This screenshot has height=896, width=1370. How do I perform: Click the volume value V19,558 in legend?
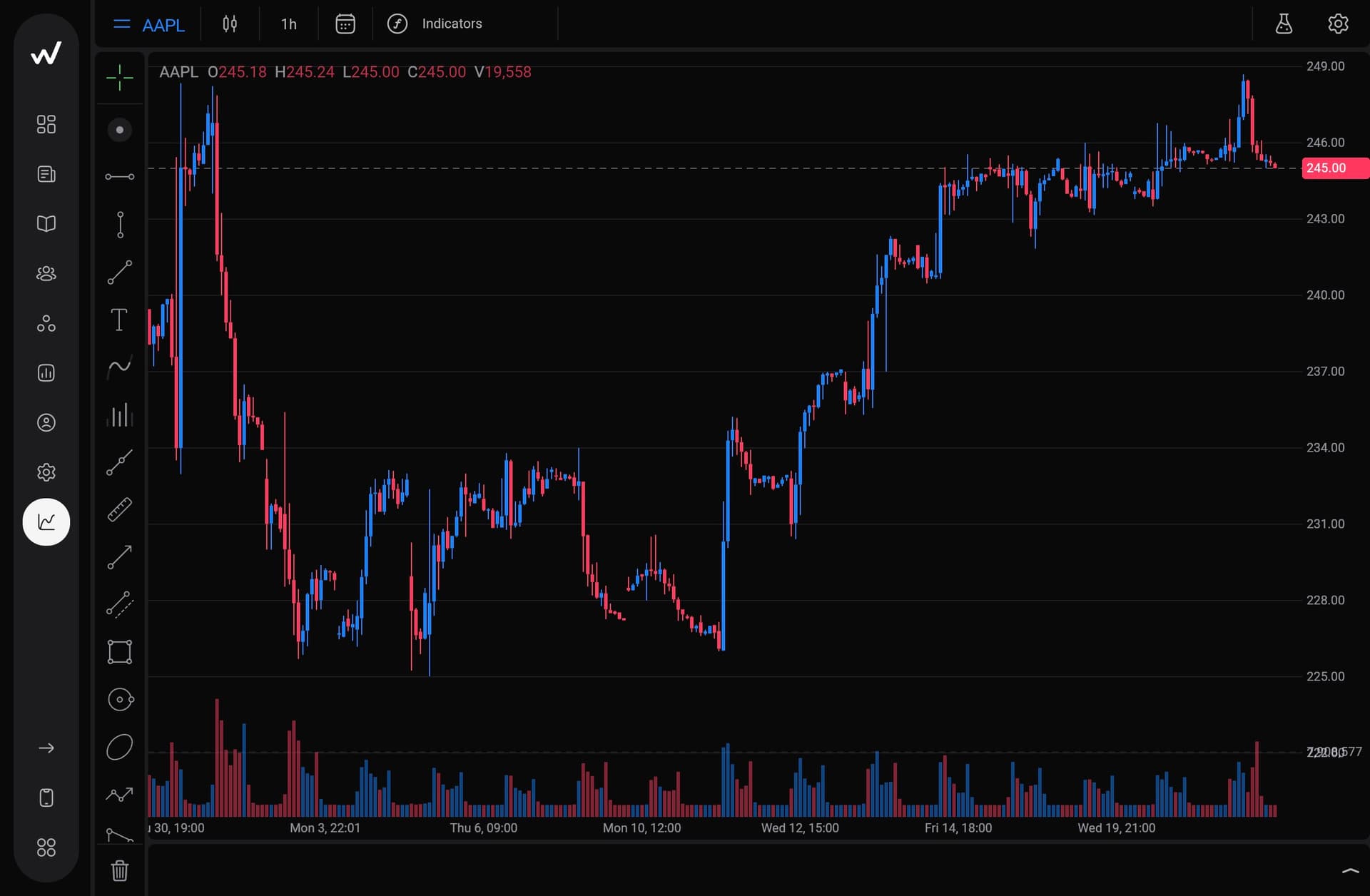point(503,72)
